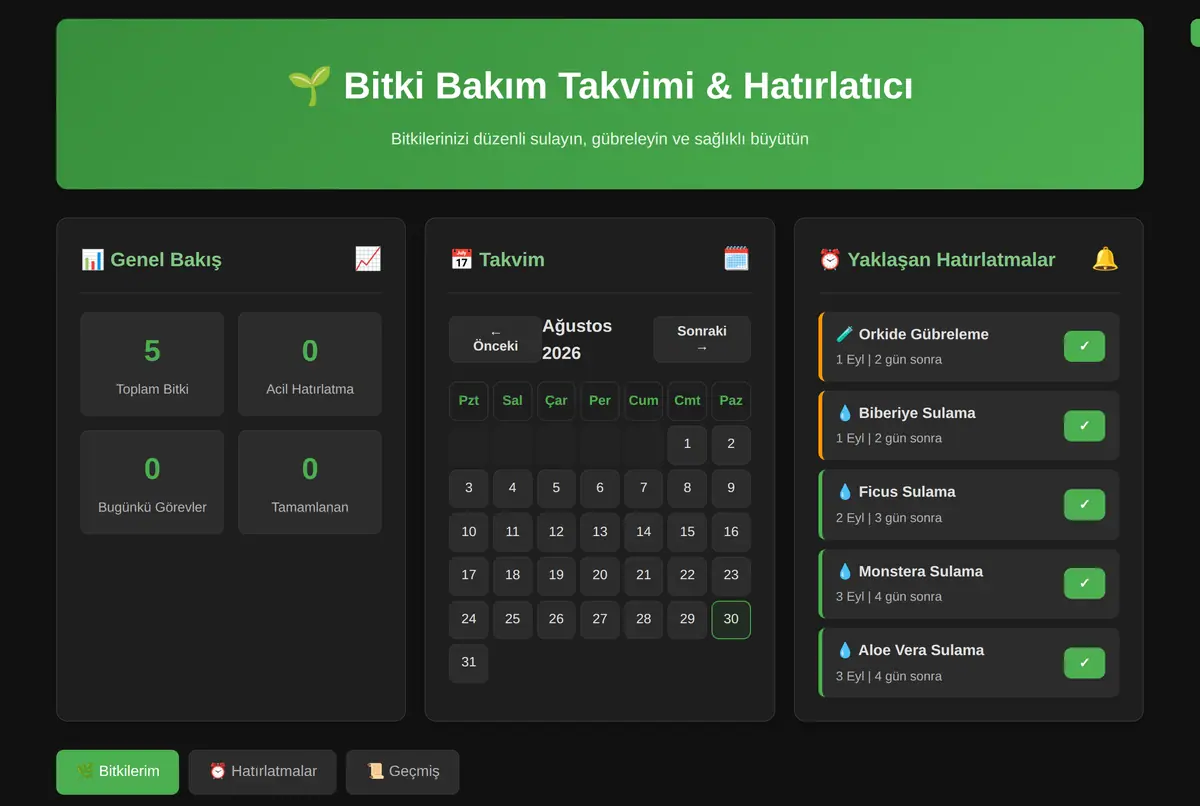Tick the Aloe Vera Sulama checkmark
Viewport: 1200px width, 806px height.
pyautogui.click(x=1084, y=662)
